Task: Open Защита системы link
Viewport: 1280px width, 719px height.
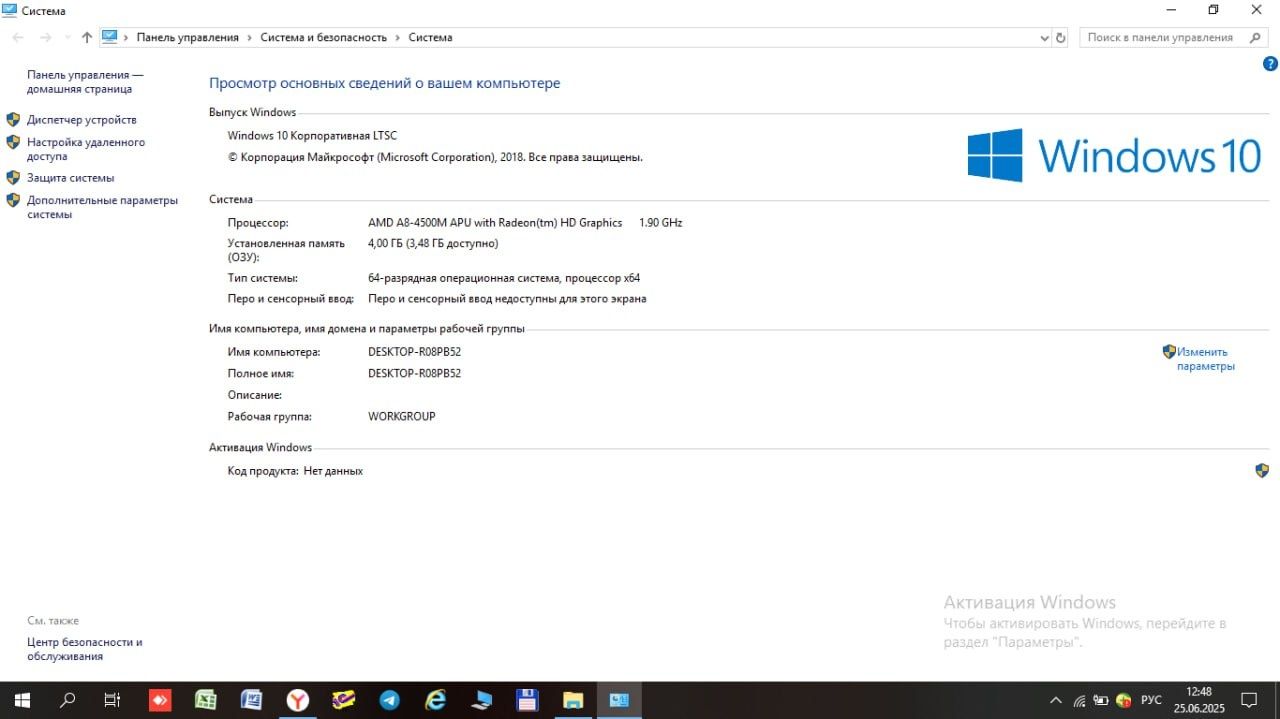Action: (x=70, y=177)
